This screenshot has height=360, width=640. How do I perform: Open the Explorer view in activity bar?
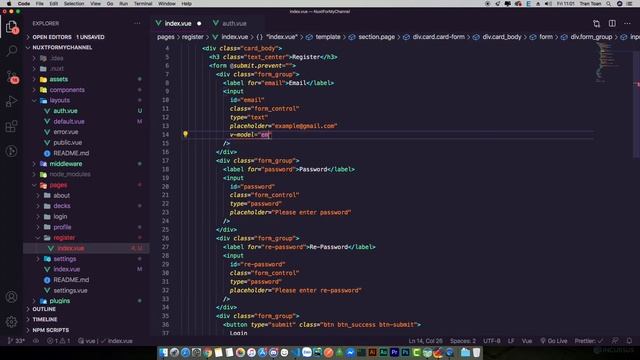[11, 27]
